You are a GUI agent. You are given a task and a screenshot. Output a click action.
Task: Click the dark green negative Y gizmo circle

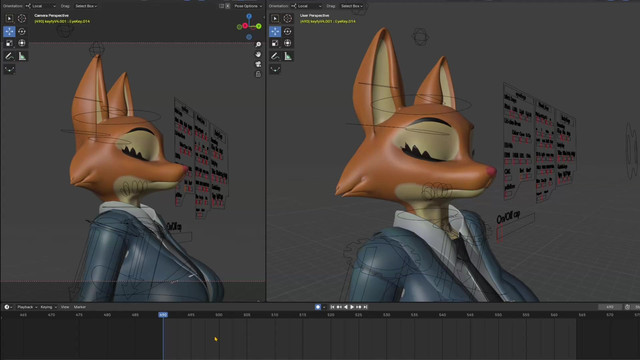pyautogui.click(x=239, y=27)
